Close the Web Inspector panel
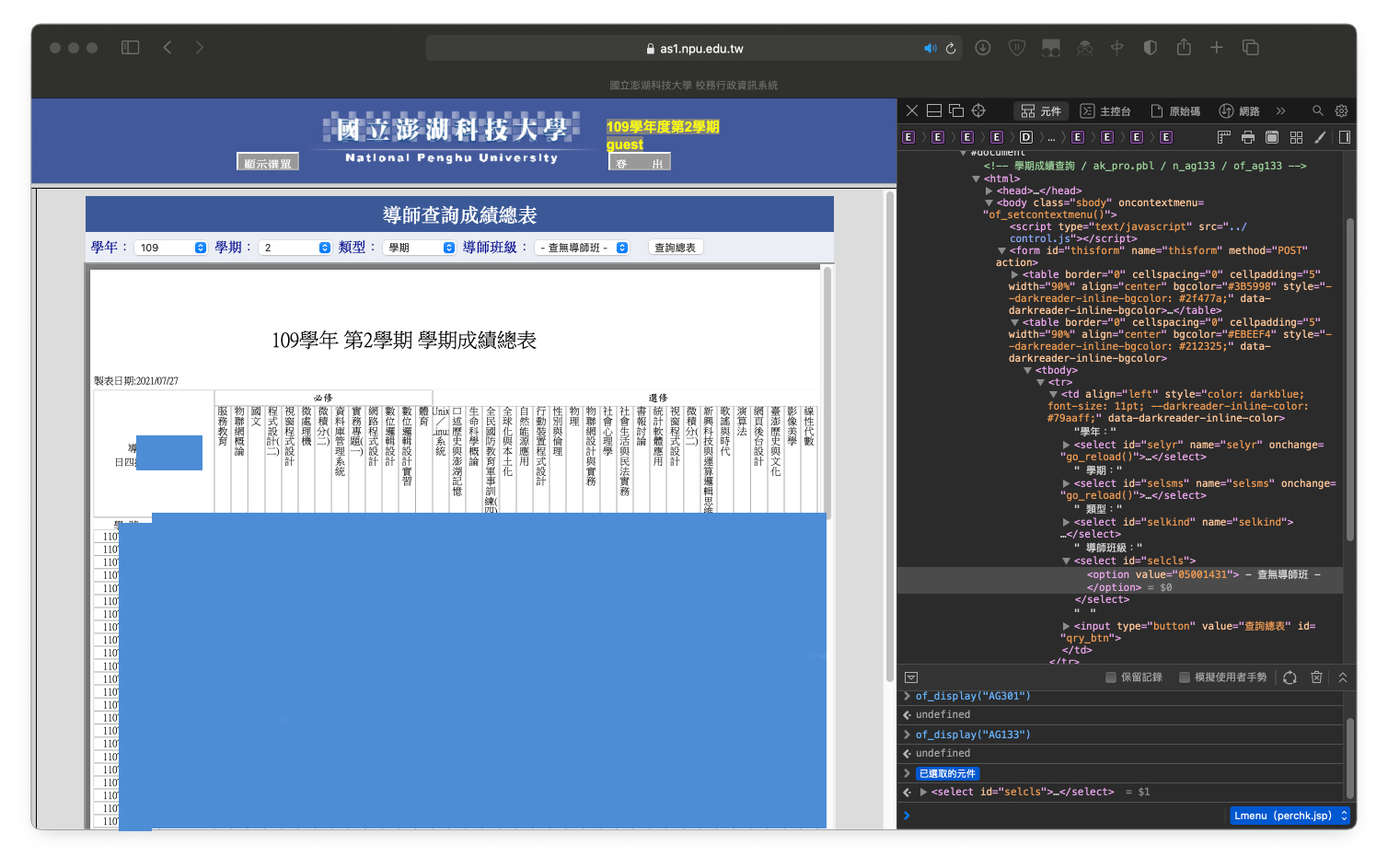Image resolution: width=1388 pixels, height=868 pixels. click(912, 110)
